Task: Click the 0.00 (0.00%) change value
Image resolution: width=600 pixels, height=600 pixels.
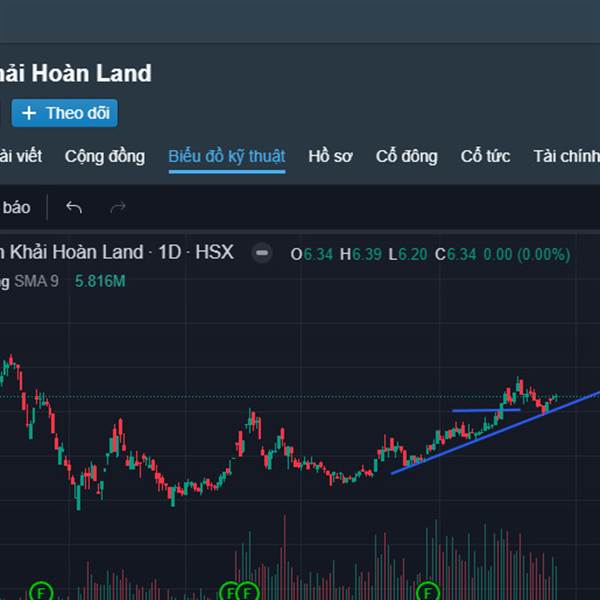Action: click(527, 254)
